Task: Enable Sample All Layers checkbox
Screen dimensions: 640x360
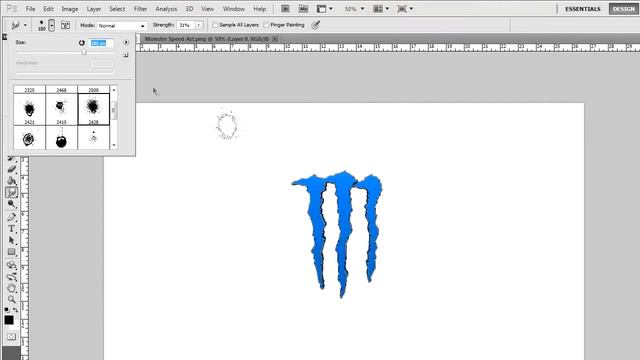Action: coord(215,25)
